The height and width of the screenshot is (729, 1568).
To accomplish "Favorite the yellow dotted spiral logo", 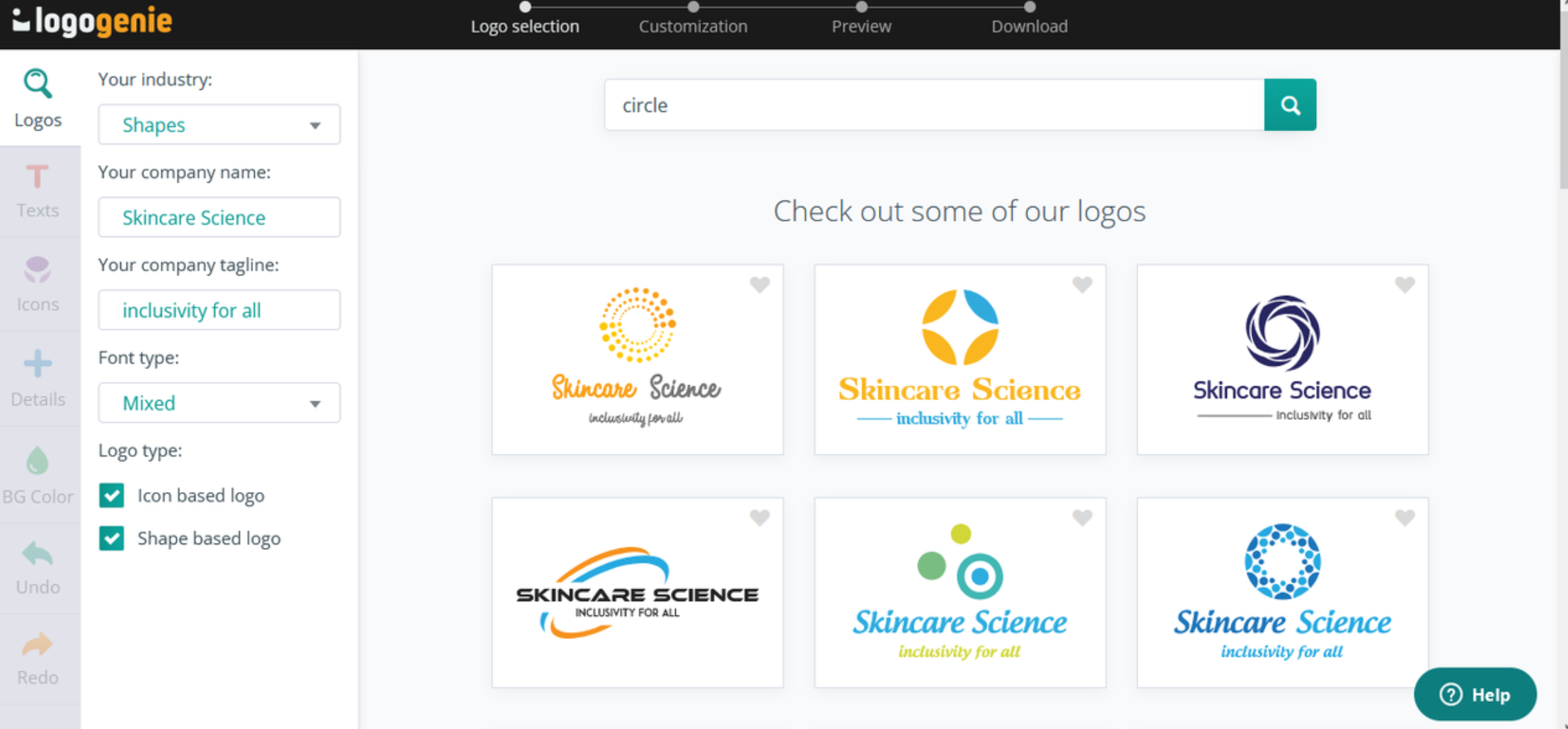I will pyautogui.click(x=760, y=285).
